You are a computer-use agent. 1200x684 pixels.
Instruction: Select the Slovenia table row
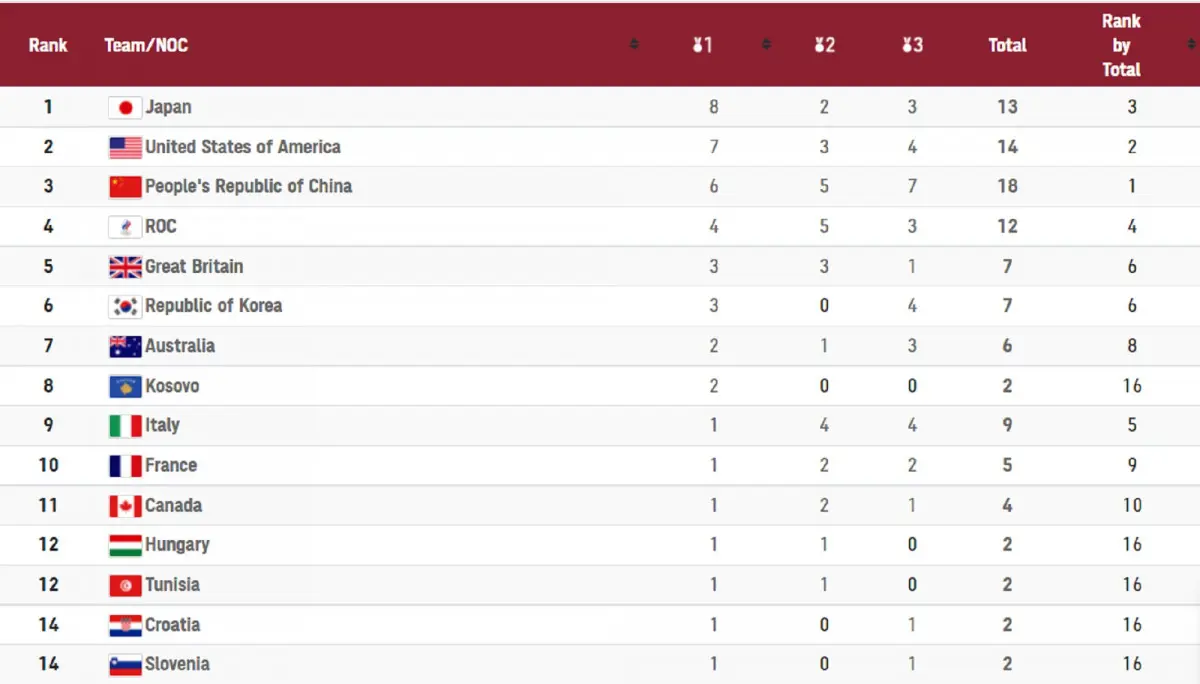point(600,664)
